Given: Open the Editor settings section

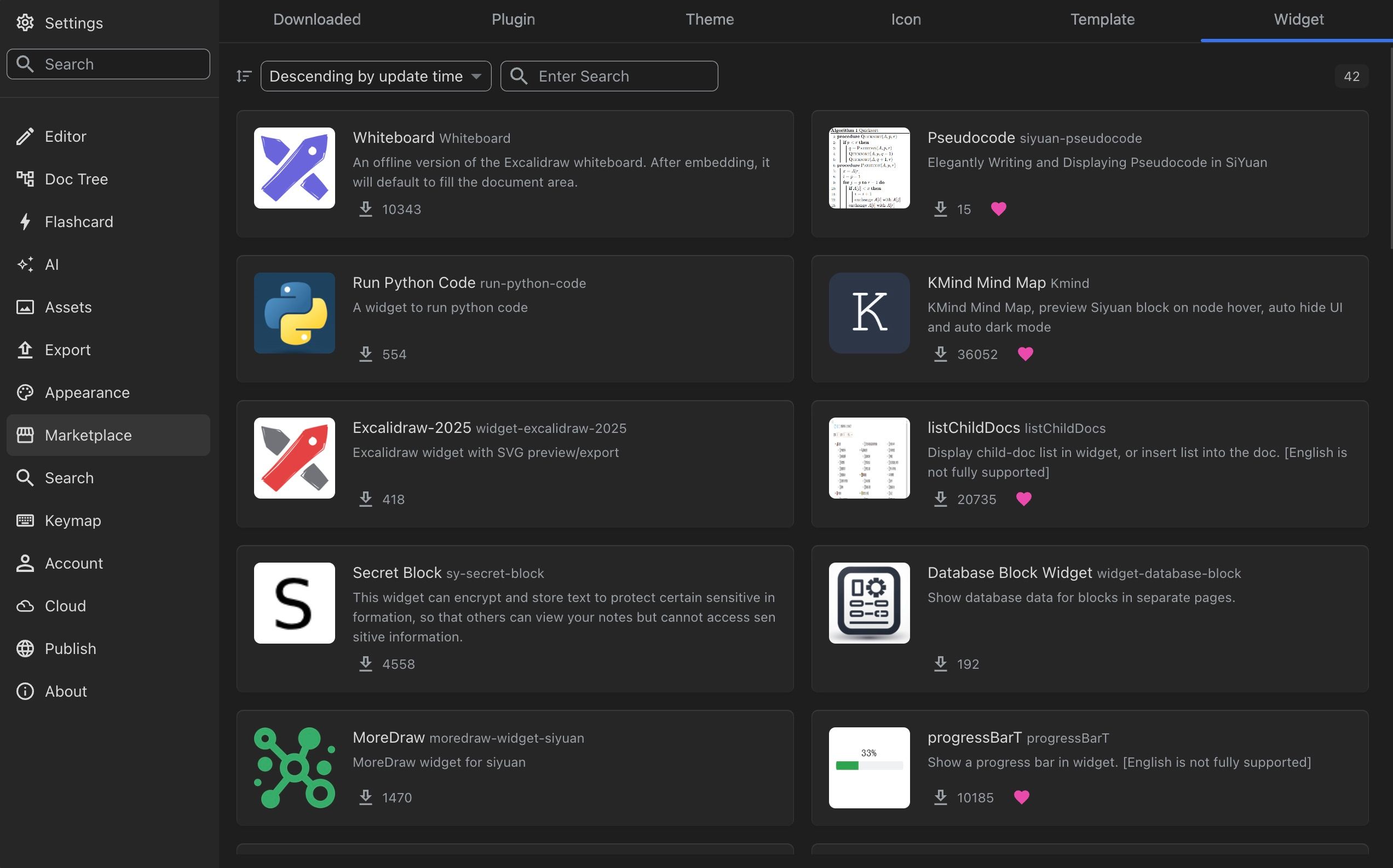Looking at the screenshot, I should 108,136.
